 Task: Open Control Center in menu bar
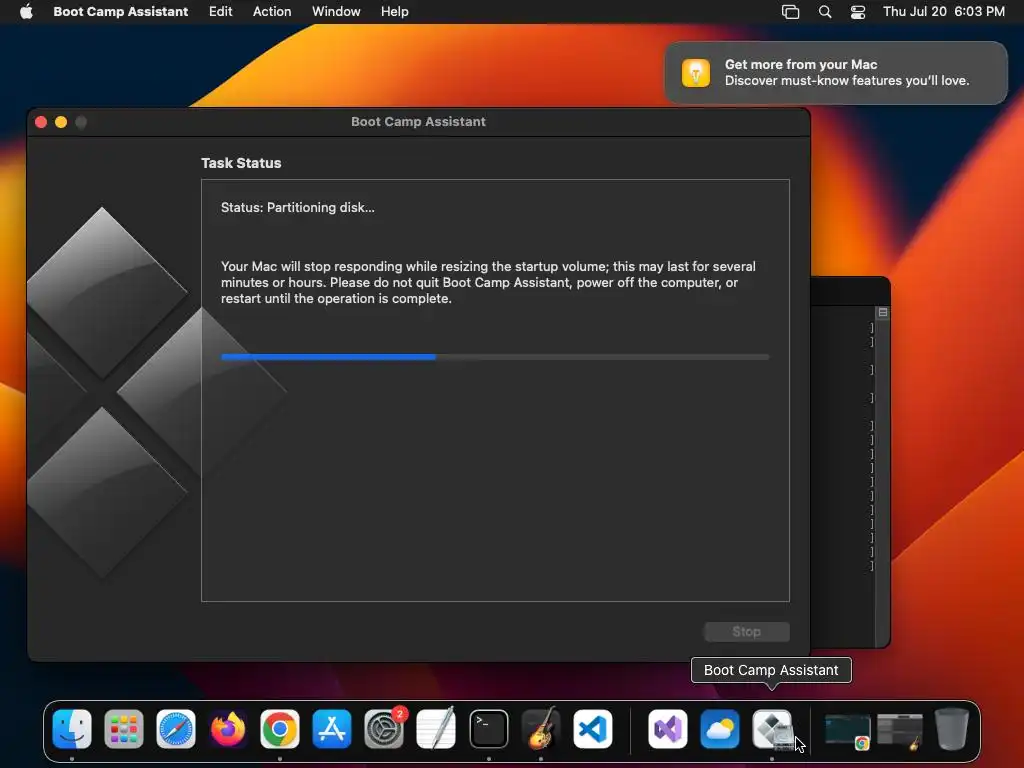pyautogui.click(x=857, y=12)
